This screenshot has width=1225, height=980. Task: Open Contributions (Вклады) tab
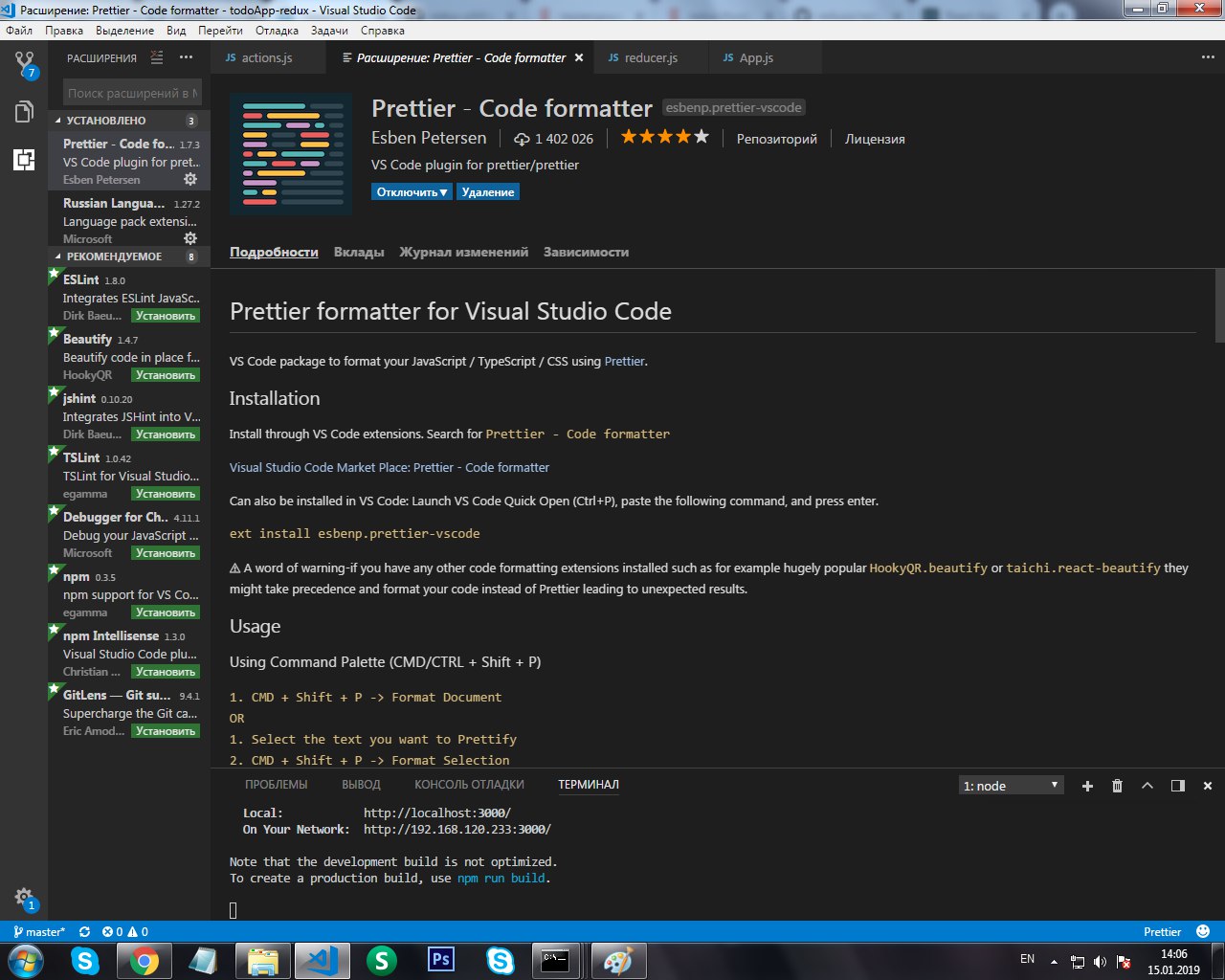tap(359, 253)
